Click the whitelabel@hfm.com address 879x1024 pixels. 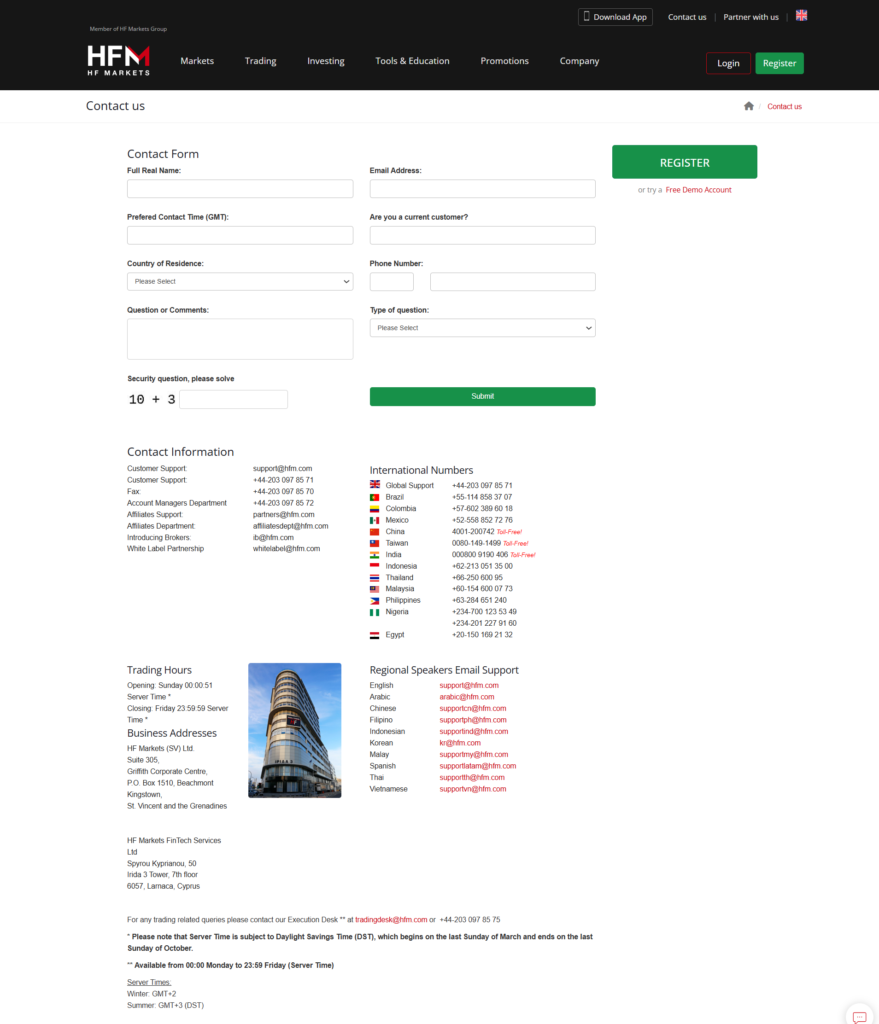(x=287, y=549)
